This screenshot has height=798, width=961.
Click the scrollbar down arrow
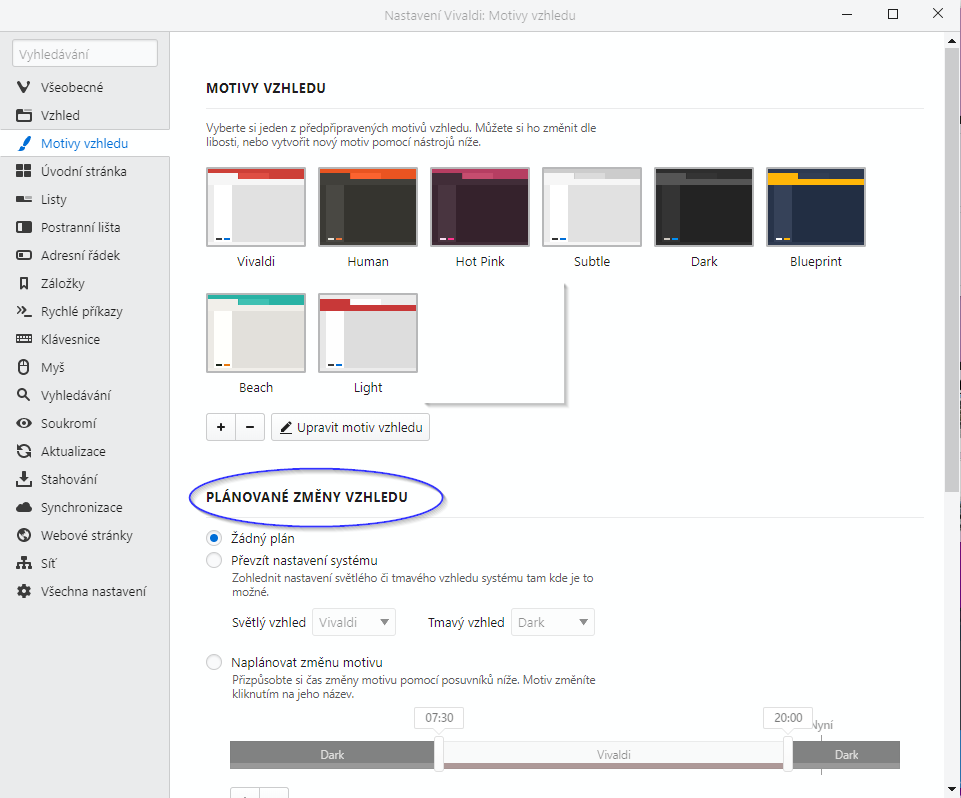tap(951, 789)
